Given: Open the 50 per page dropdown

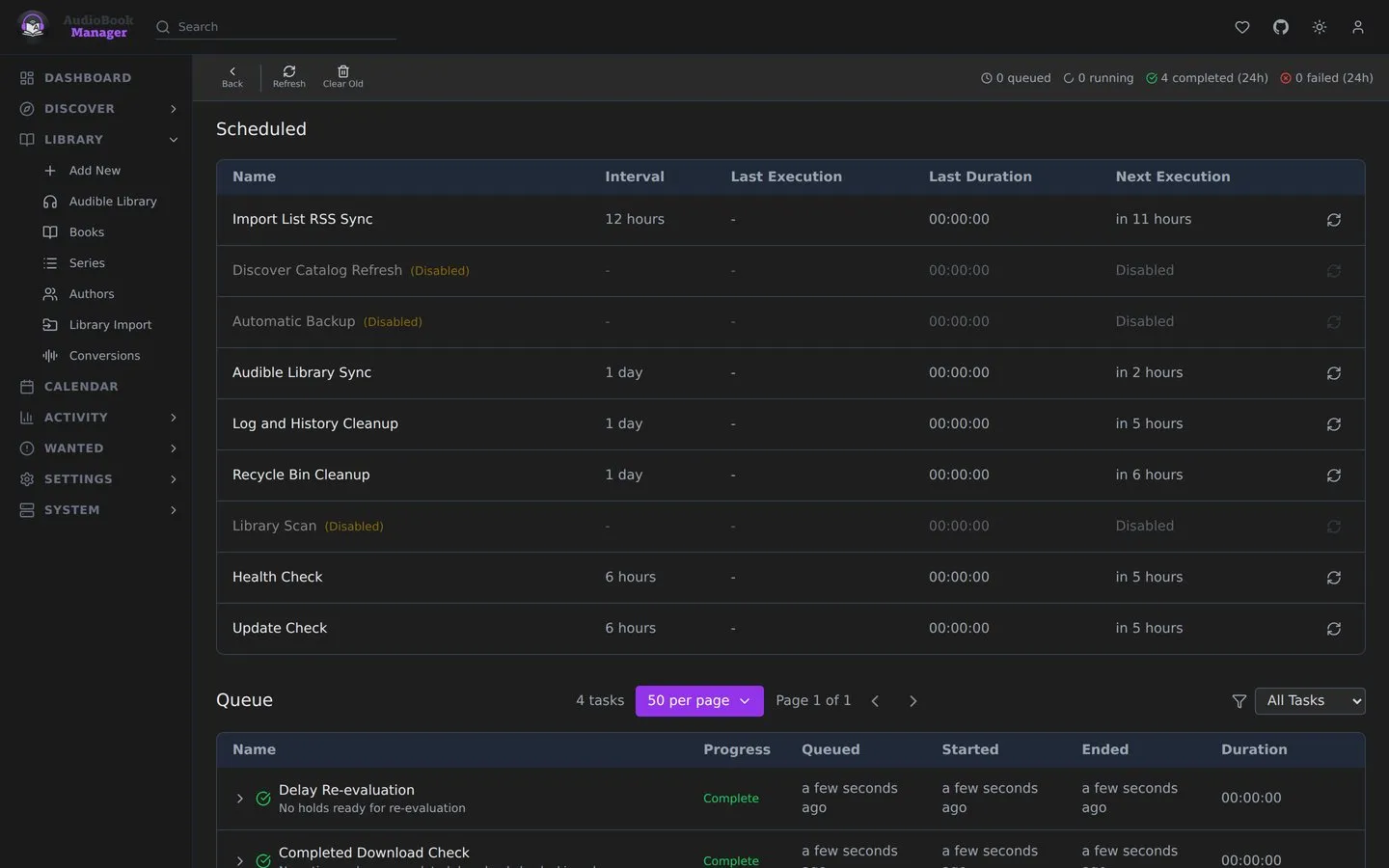Looking at the screenshot, I should coord(699,701).
